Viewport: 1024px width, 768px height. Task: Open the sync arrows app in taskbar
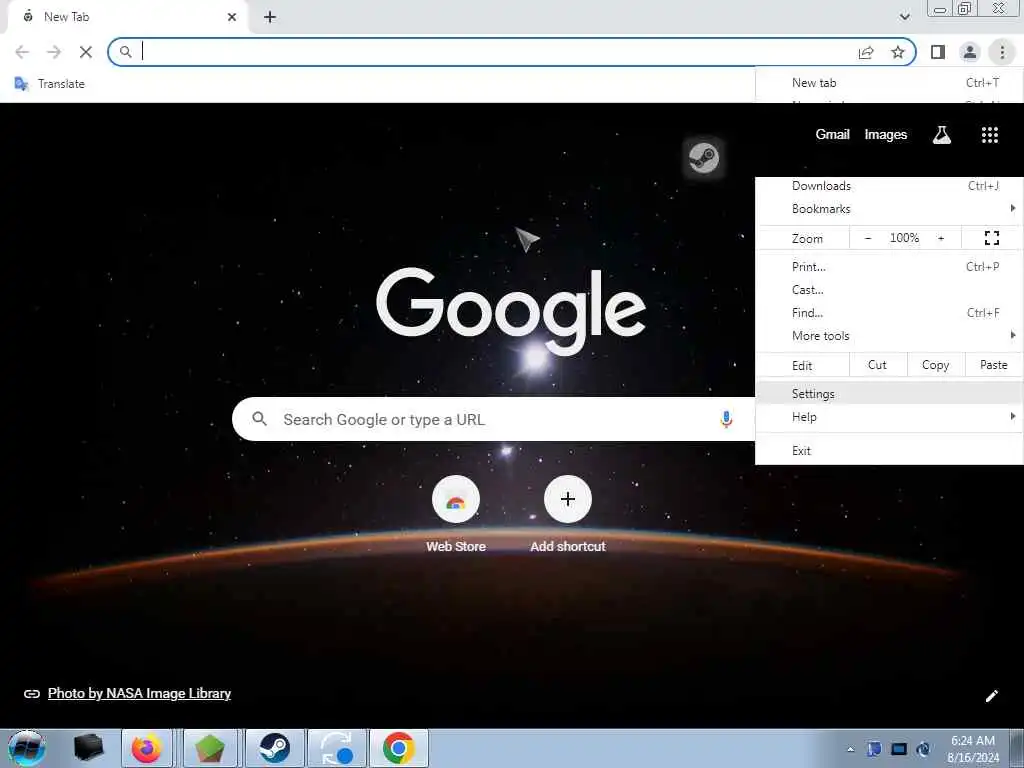pyautogui.click(x=337, y=748)
